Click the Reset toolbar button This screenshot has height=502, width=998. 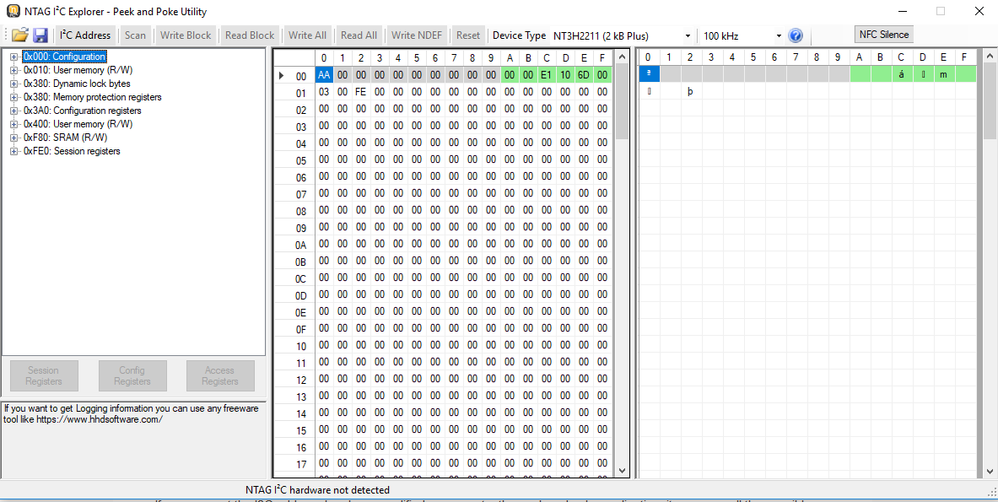pyautogui.click(x=468, y=36)
